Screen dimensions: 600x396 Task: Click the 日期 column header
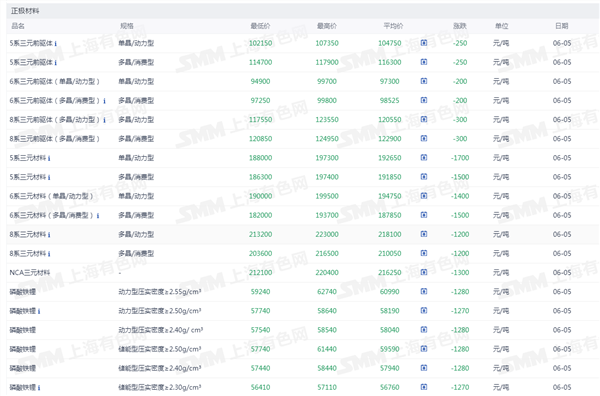561,26
